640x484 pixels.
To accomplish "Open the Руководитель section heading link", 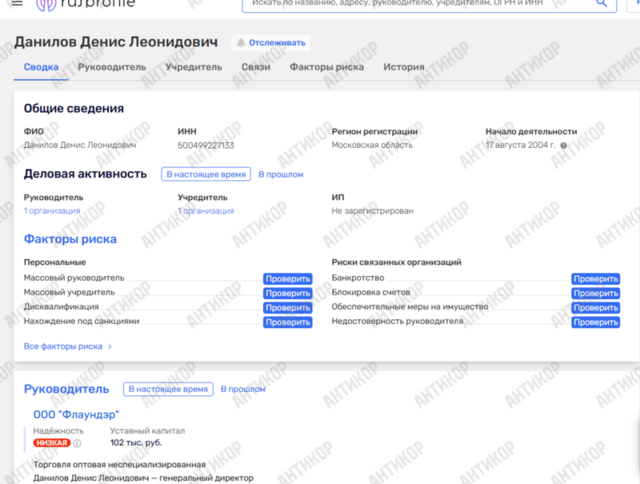I will tap(67, 389).
